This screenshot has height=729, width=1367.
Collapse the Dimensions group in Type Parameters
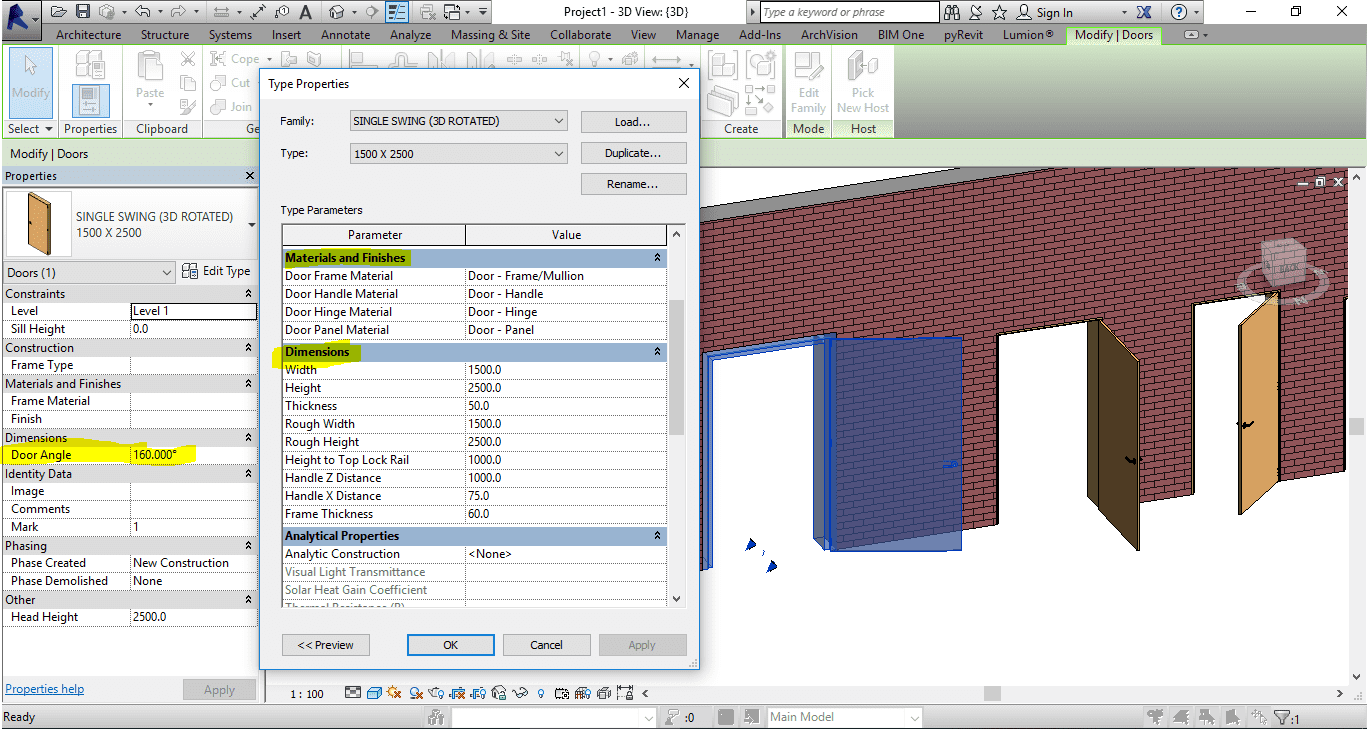point(657,352)
